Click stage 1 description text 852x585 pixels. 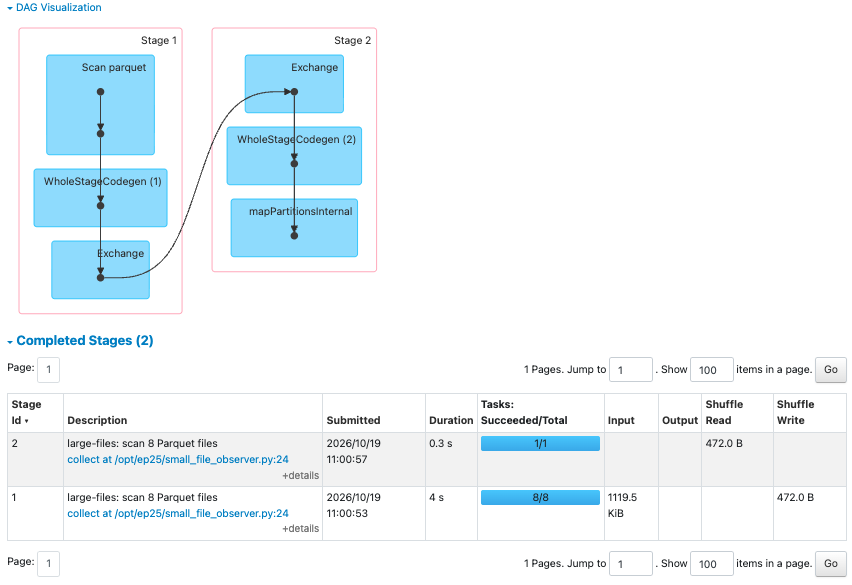pyautogui.click(x=142, y=497)
